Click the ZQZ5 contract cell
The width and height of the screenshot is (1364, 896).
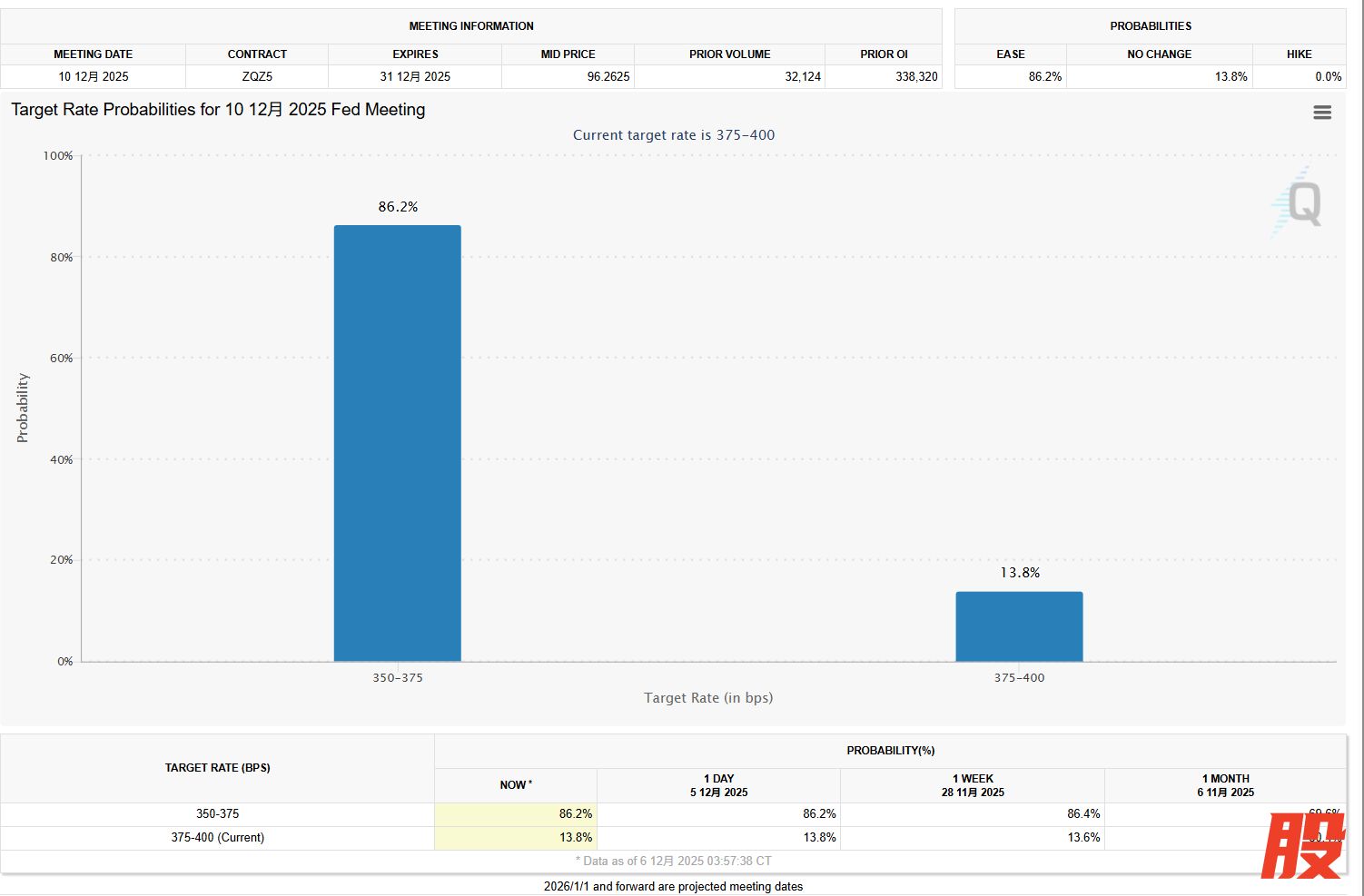[x=257, y=77]
